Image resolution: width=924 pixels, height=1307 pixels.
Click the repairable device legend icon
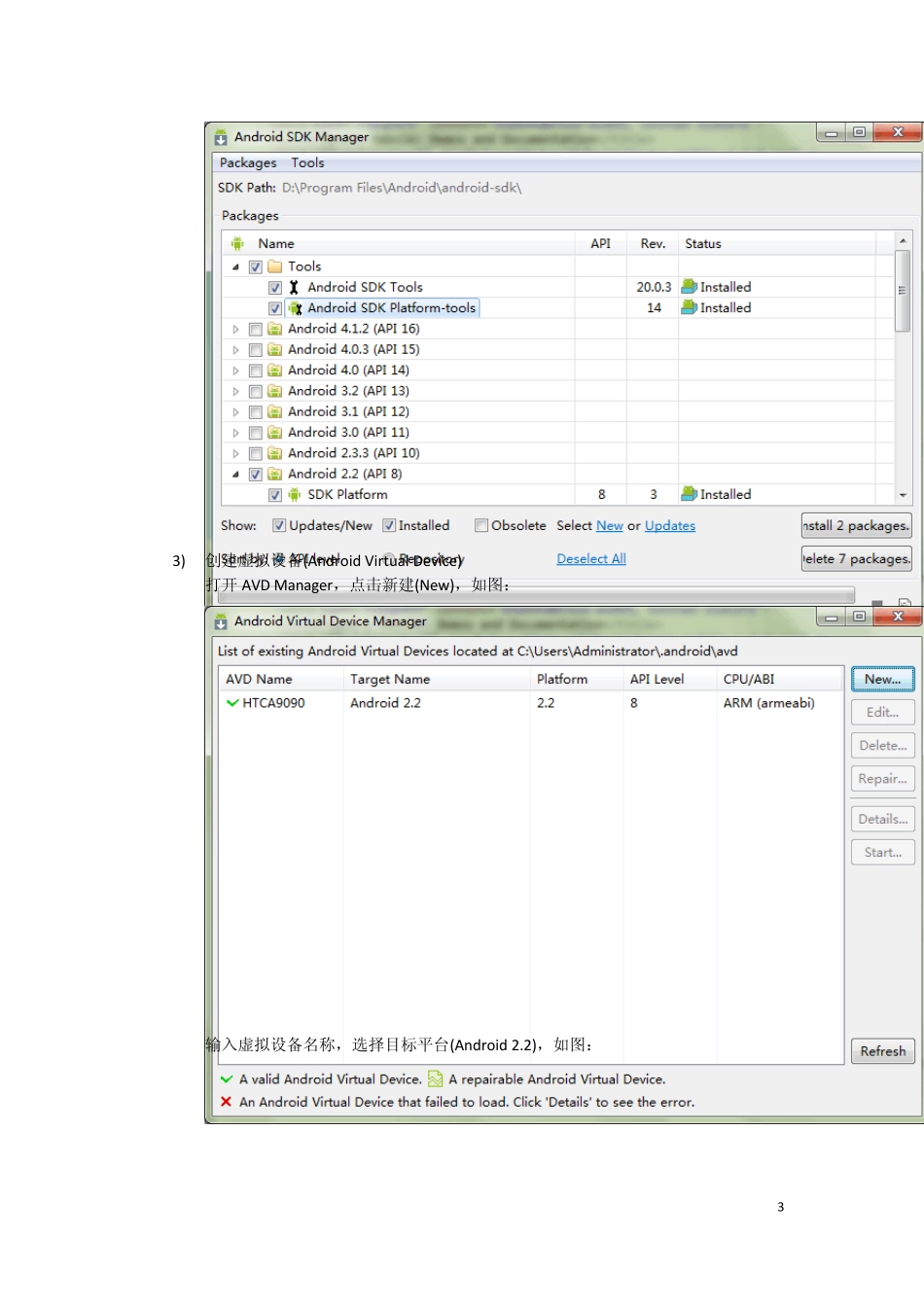pyautogui.click(x=436, y=1078)
